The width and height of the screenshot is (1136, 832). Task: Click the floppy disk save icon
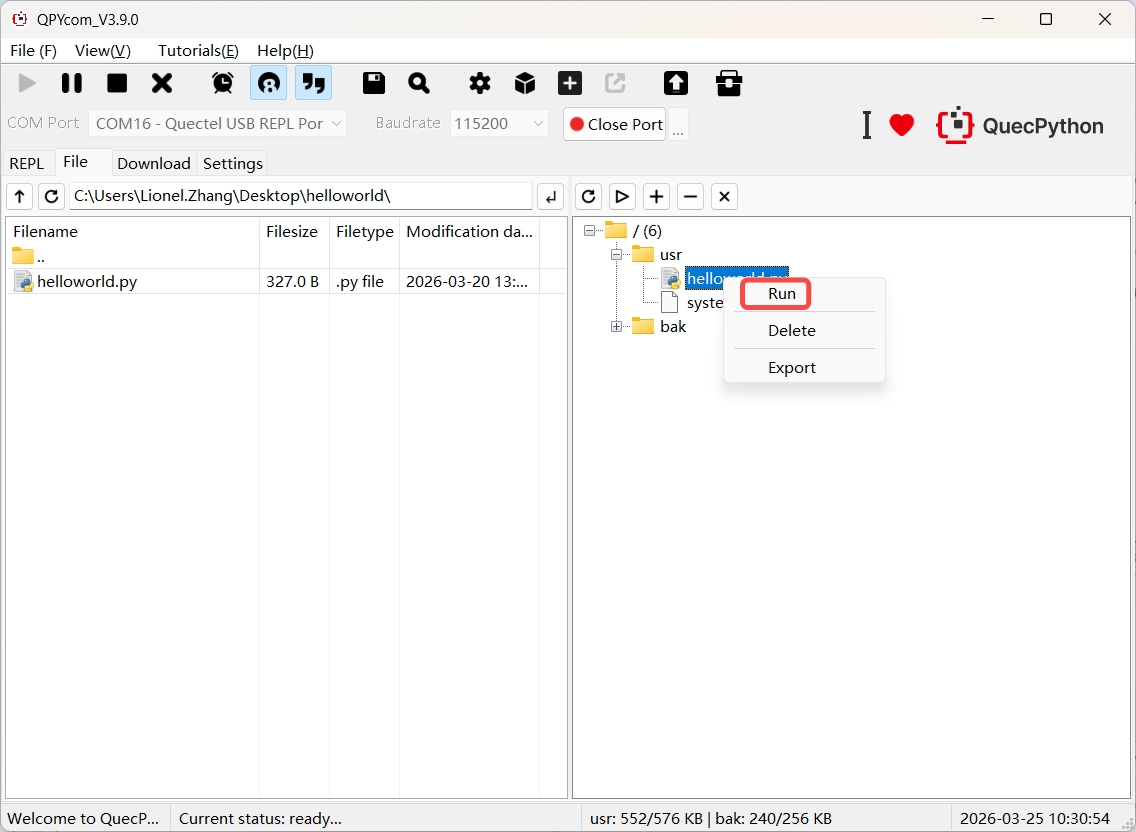(x=374, y=83)
